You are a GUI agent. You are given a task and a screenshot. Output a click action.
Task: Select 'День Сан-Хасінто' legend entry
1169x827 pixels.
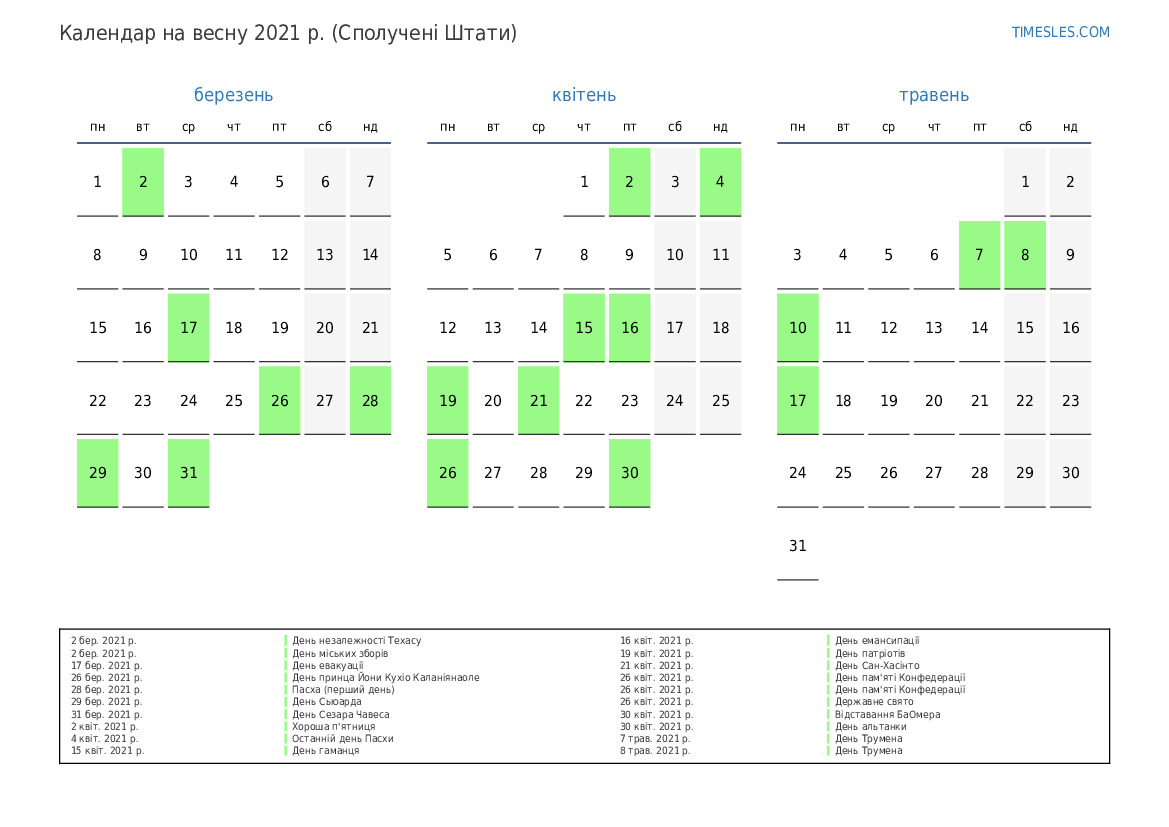pyautogui.click(x=877, y=665)
